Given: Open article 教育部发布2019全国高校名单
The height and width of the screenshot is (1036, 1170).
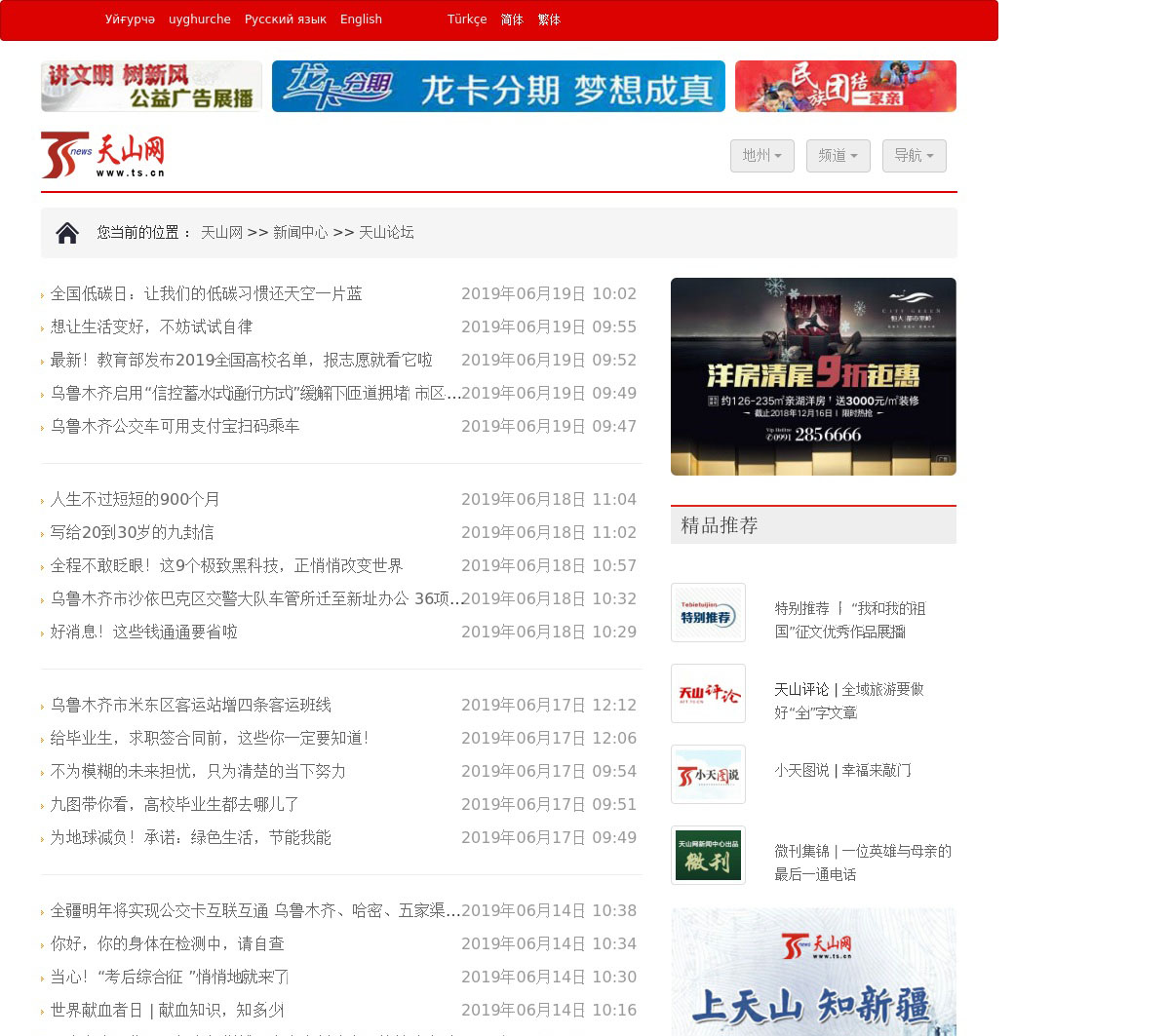Looking at the screenshot, I should tap(242, 361).
